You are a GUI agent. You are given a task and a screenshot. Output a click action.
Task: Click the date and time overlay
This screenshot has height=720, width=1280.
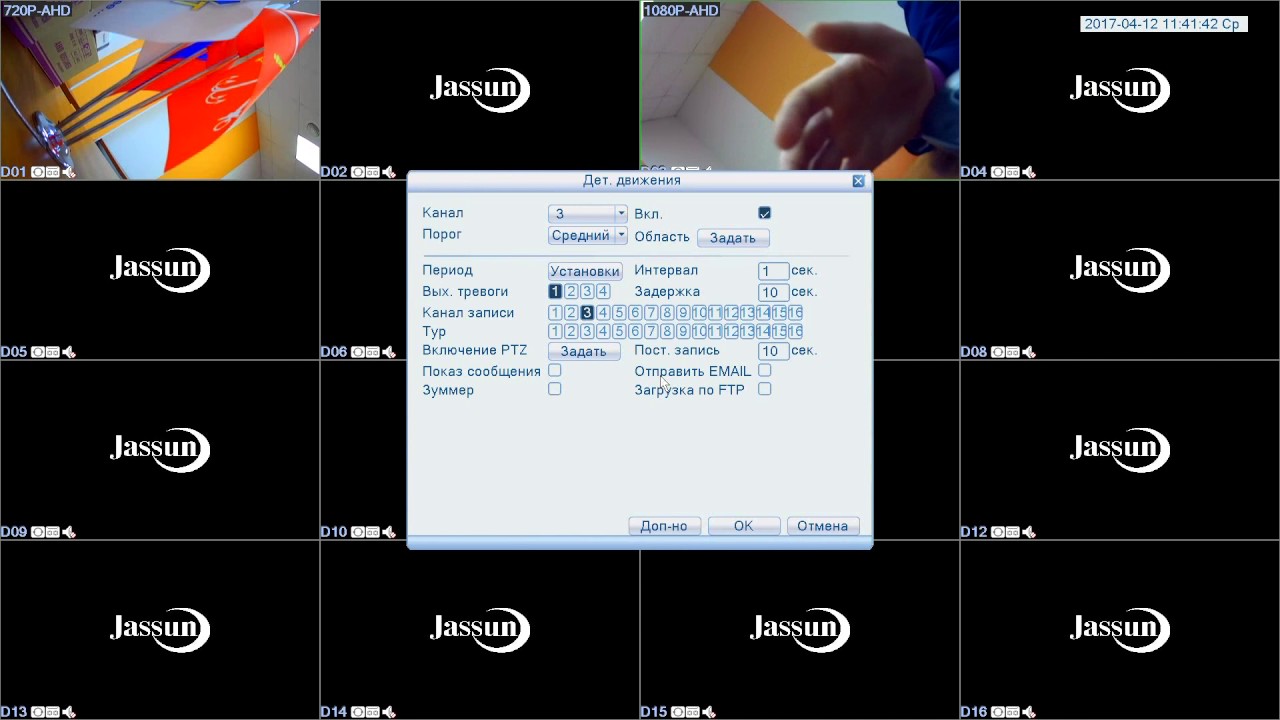1164,24
